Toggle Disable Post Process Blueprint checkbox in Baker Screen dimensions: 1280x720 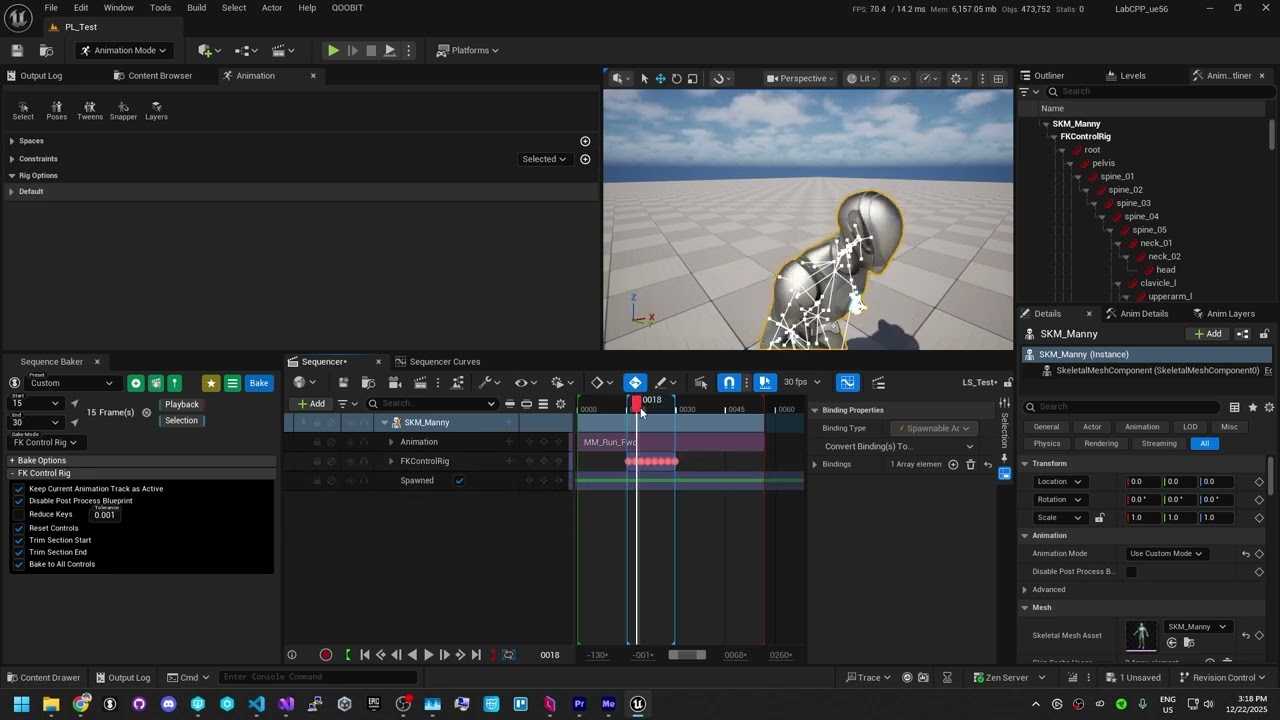19,501
